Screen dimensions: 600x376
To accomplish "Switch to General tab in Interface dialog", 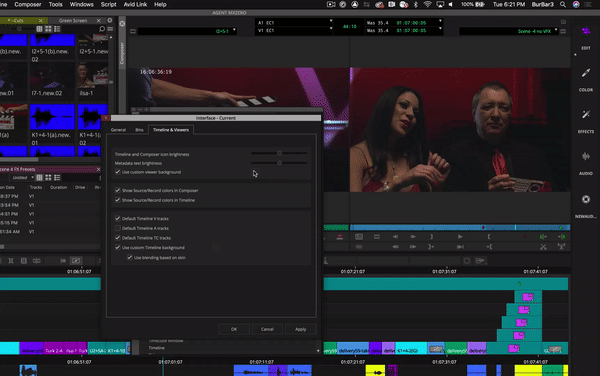I will click(x=118, y=130).
